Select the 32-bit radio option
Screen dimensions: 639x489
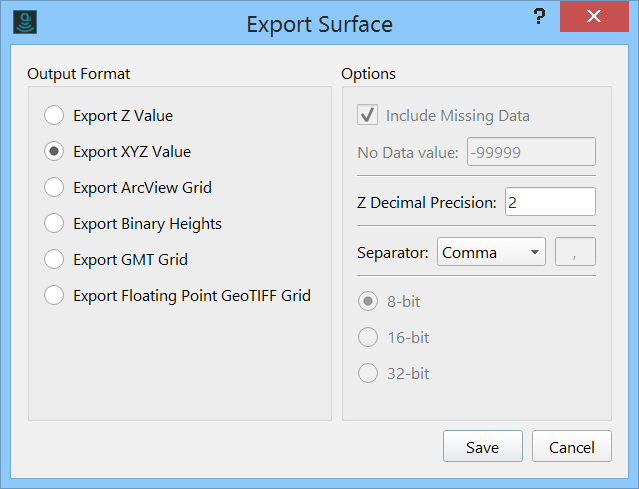[368, 374]
